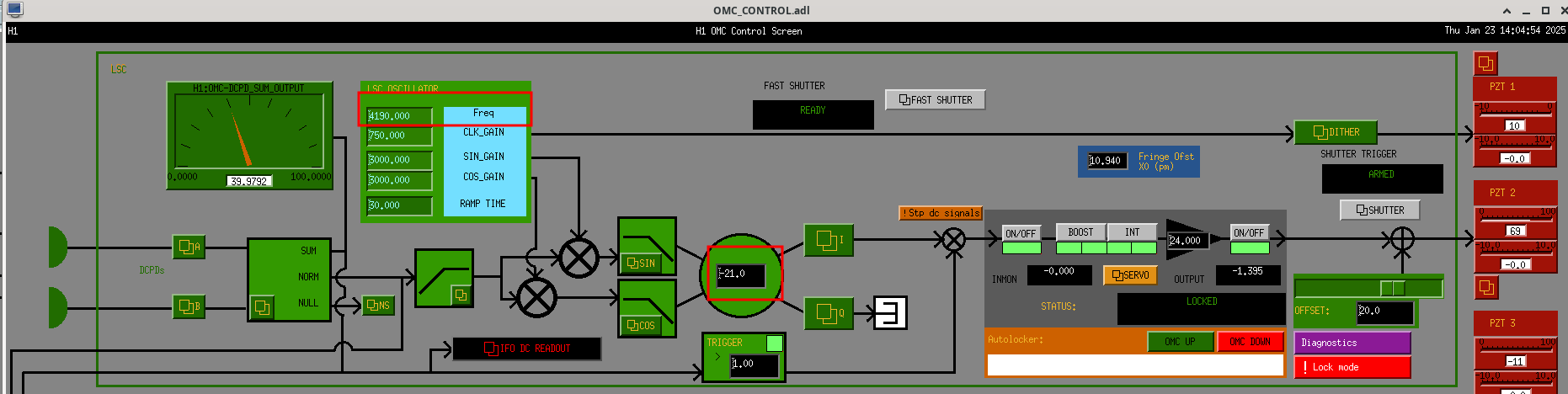
Task: Open the Q signal related display
Action: pos(829,313)
